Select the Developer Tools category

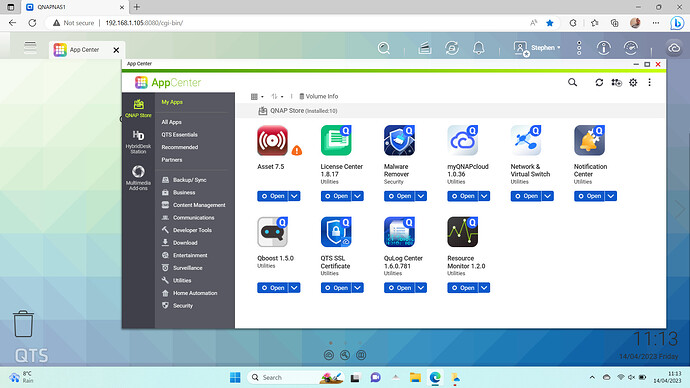(x=187, y=230)
